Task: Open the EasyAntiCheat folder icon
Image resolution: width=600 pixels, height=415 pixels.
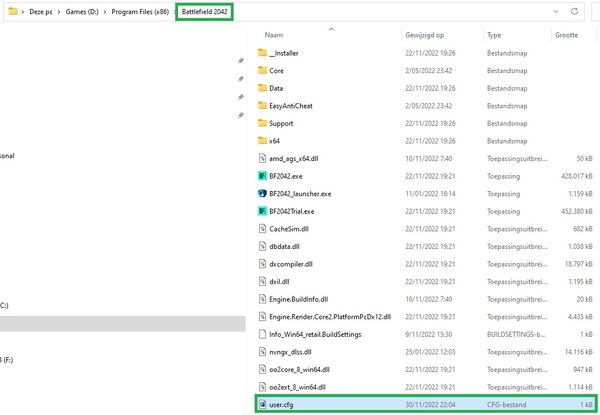Action: point(263,105)
